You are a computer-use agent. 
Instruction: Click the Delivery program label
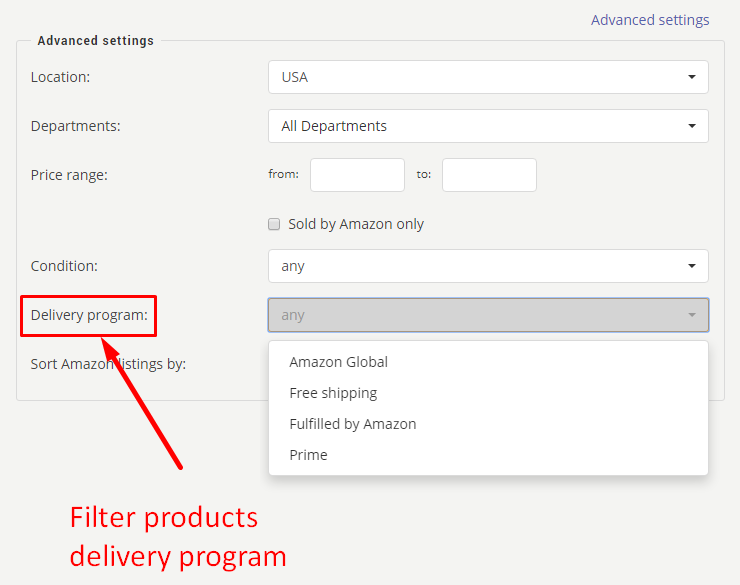pyautogui.click(x=89, y=315)
